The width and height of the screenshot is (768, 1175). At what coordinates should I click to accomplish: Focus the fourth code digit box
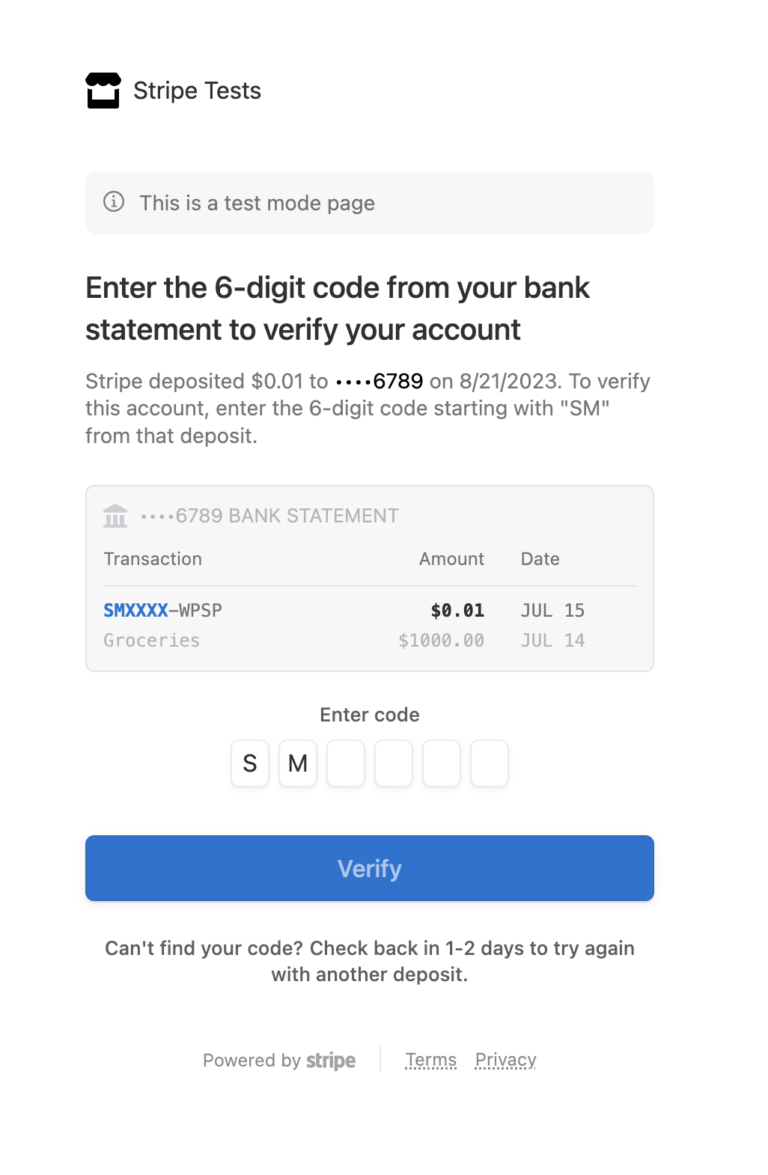coord(394,764)
